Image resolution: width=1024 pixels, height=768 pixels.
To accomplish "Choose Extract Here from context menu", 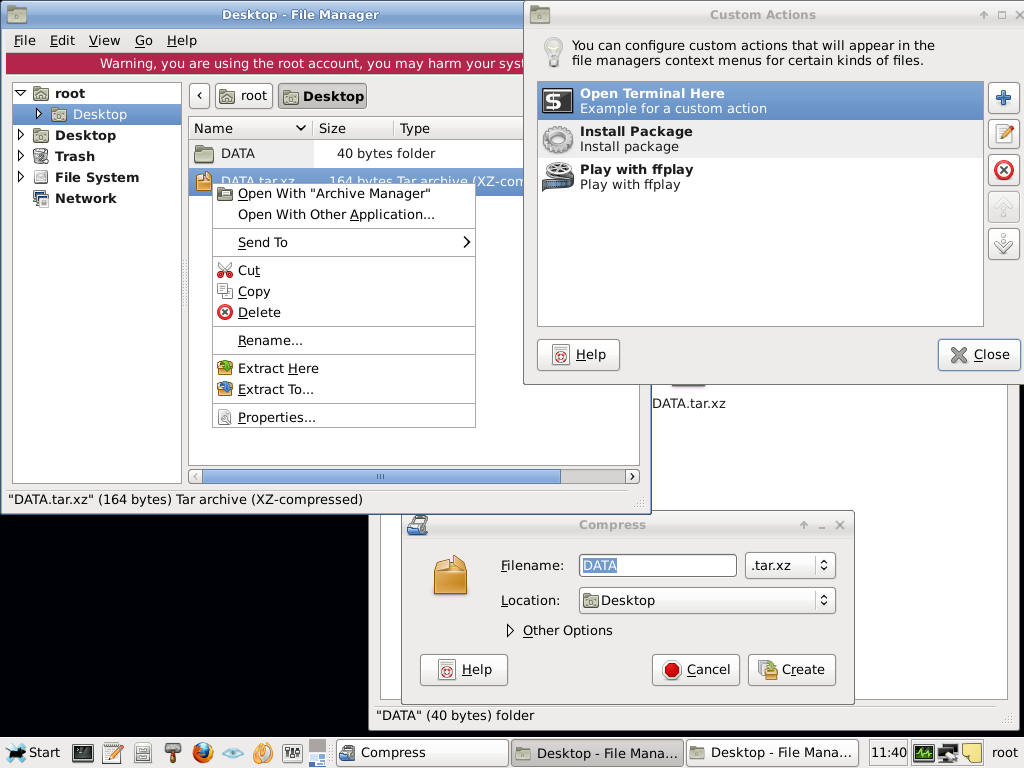I will tap(278, 368).
